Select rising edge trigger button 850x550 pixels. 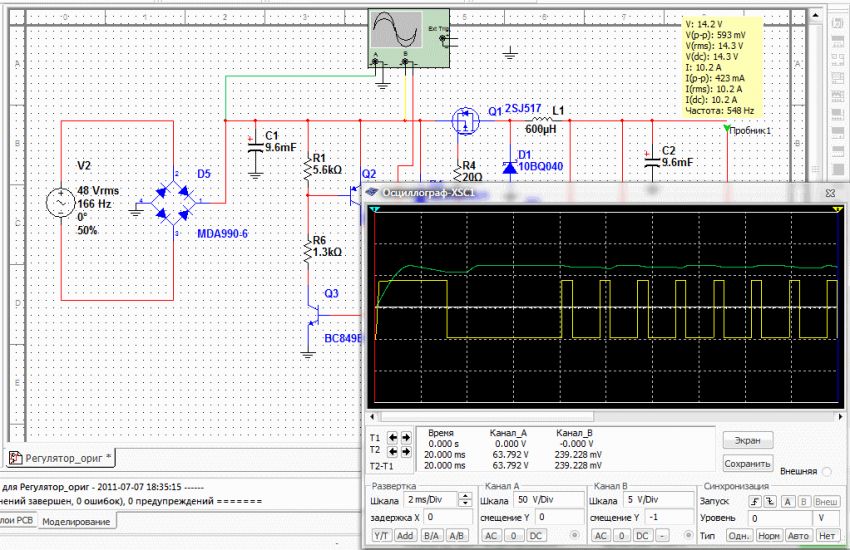pos(757,500)
